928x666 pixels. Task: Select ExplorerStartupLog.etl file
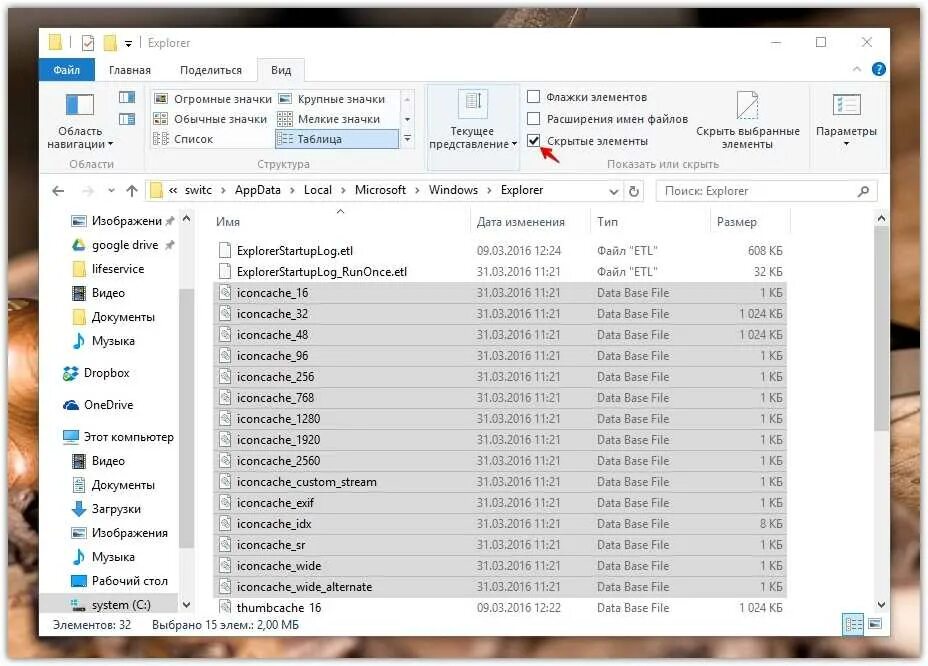(500, 250)
